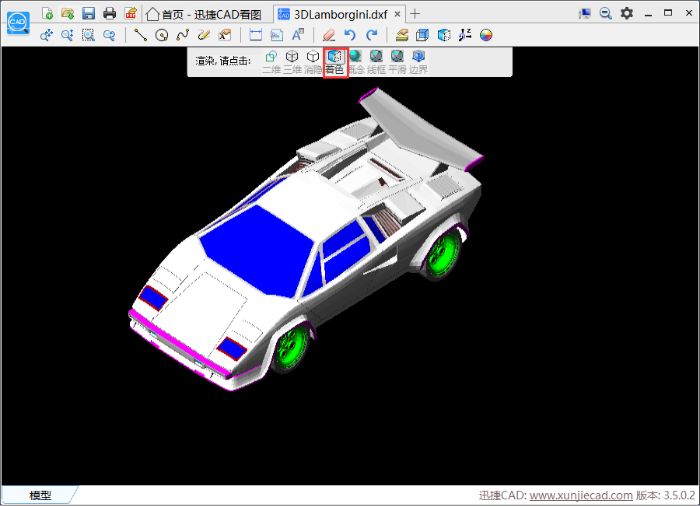
Task: Choose the polyline curve tool
Action: (x=183, y=35)
